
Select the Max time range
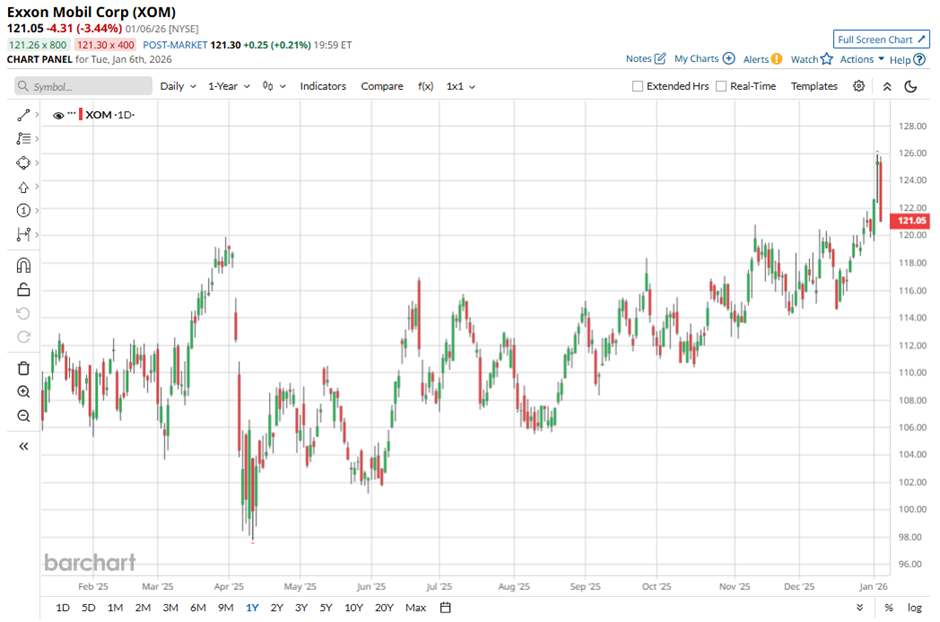(x=415, y=608)
